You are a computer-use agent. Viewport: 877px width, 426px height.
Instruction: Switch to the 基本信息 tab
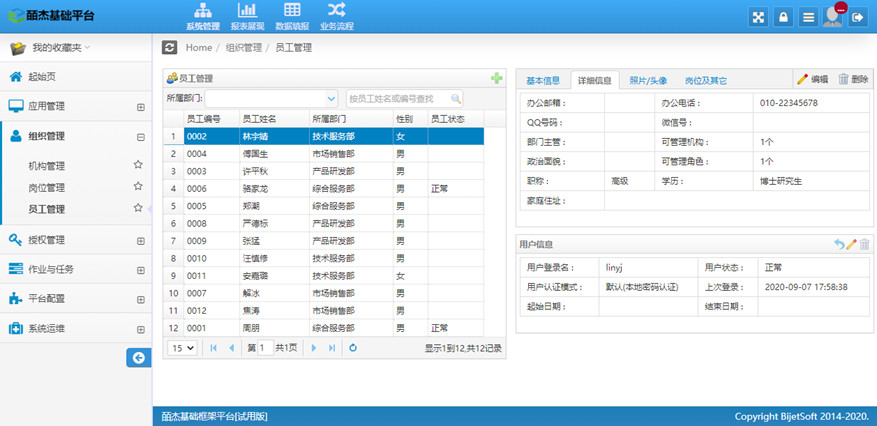pyautogui.click(x=543, y=80)
